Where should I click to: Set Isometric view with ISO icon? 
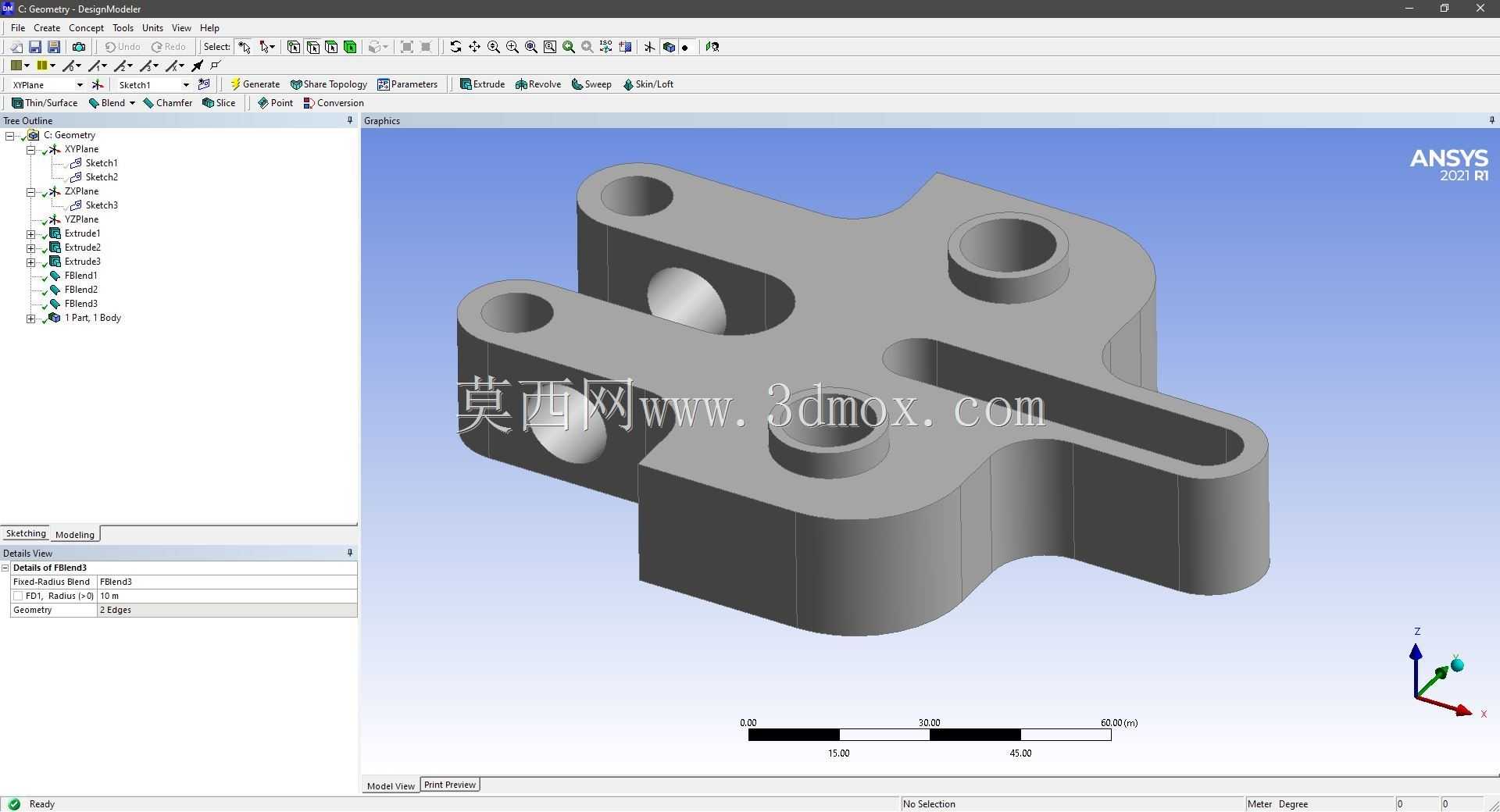[x=606, y=47]
